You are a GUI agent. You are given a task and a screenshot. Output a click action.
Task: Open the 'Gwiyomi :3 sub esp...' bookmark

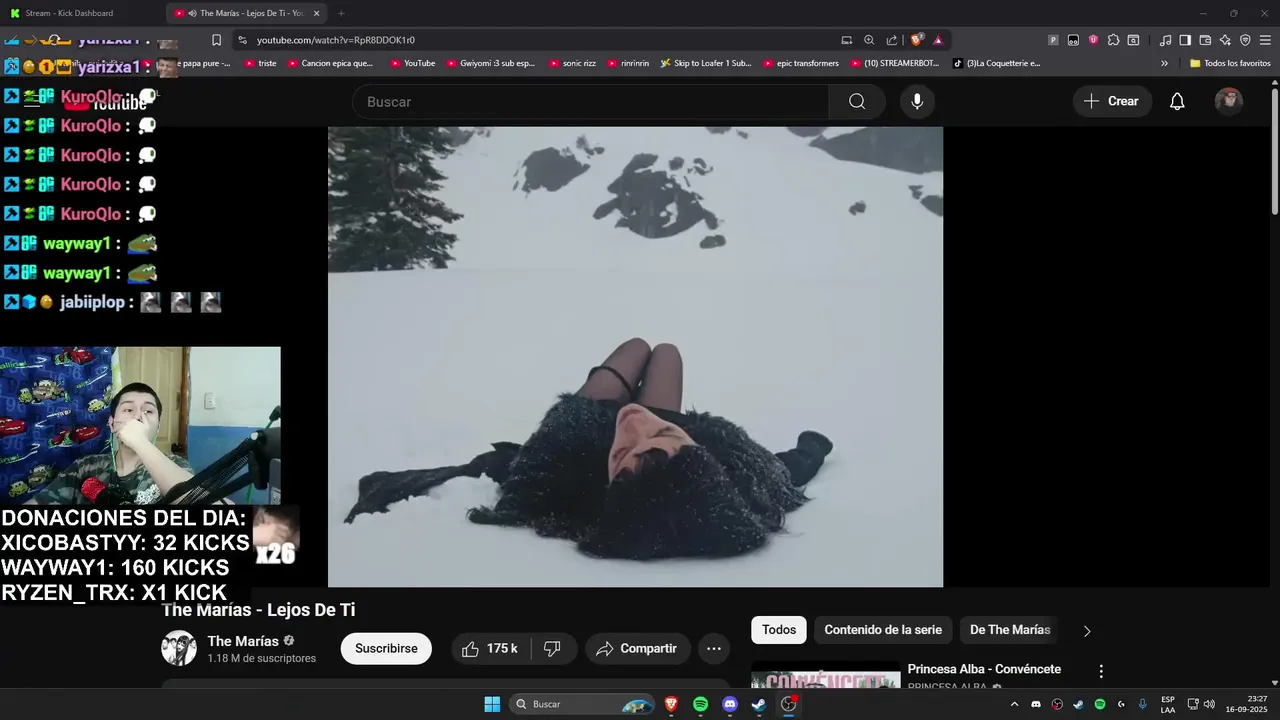pos(490,63)
